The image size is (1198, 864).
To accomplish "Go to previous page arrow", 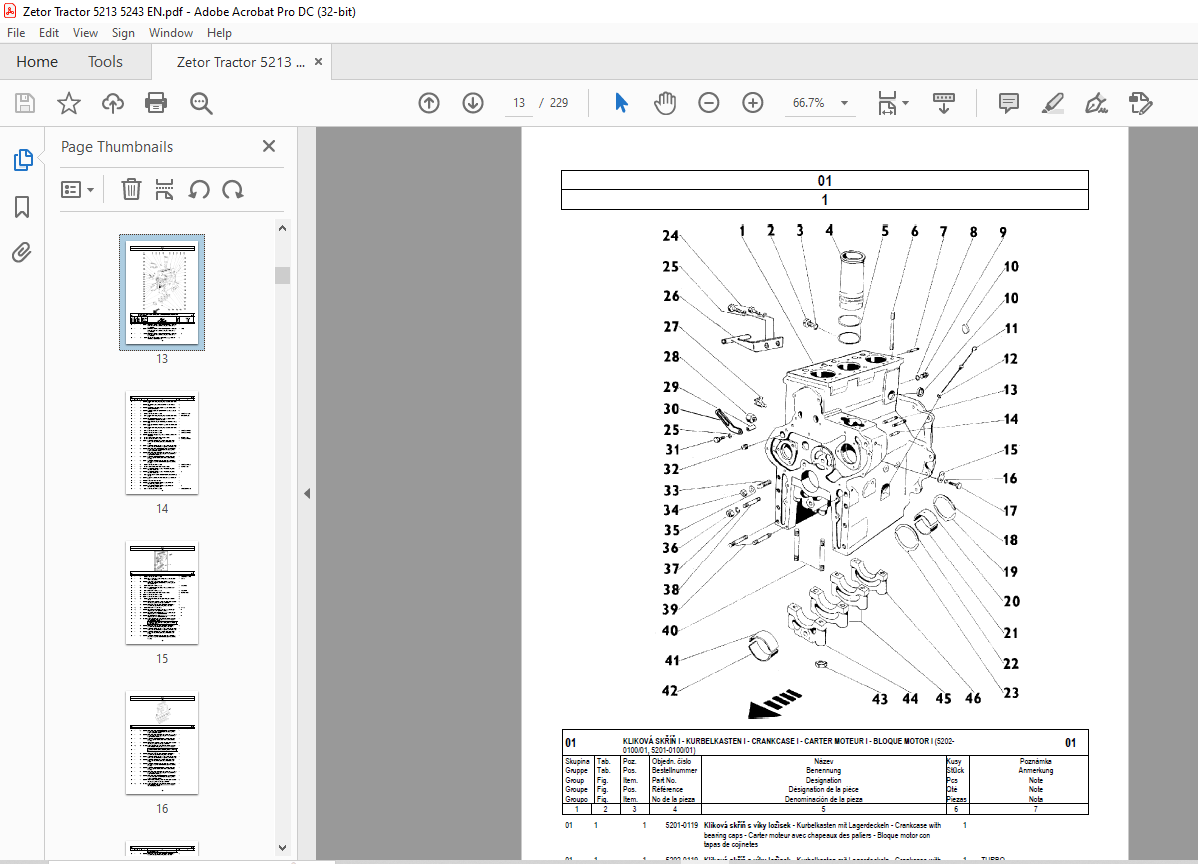I will [429, 103].
